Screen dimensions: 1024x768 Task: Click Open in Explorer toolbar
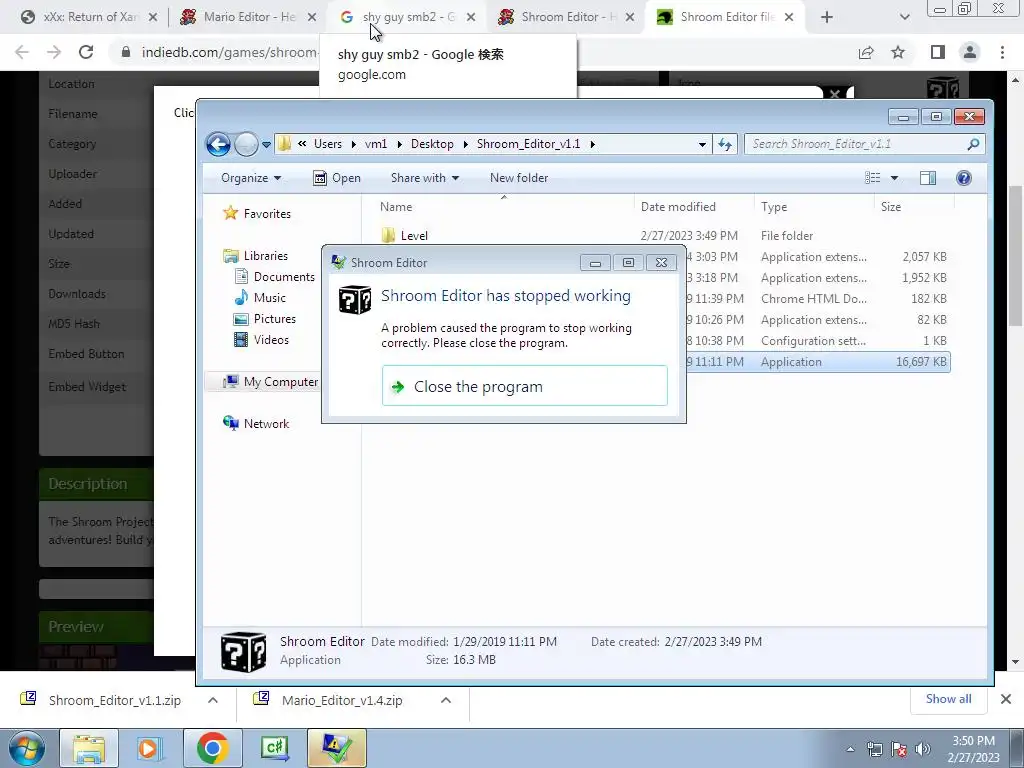pyautogui.click(x=337, y=178)
